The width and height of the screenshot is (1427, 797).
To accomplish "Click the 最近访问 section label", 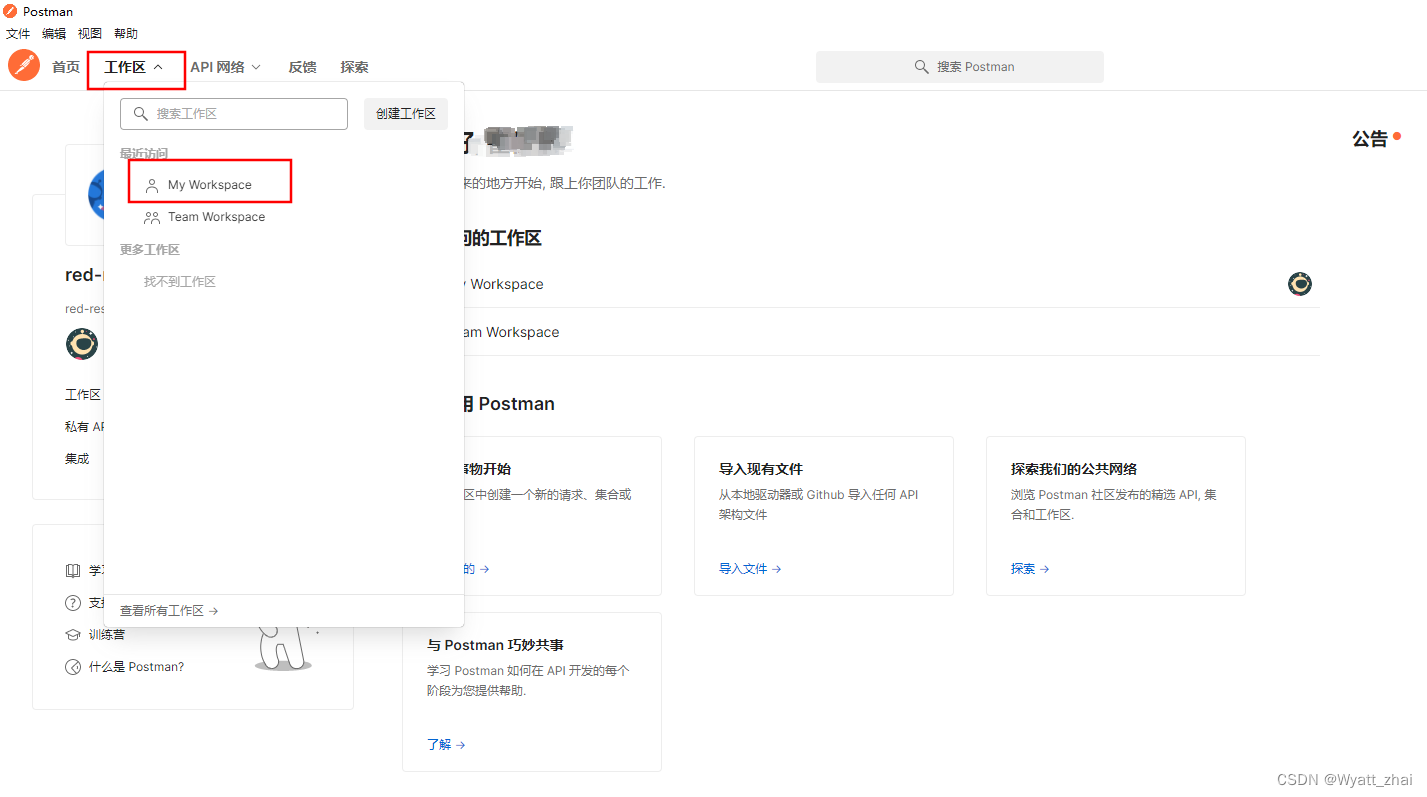I will pos(144,154).
